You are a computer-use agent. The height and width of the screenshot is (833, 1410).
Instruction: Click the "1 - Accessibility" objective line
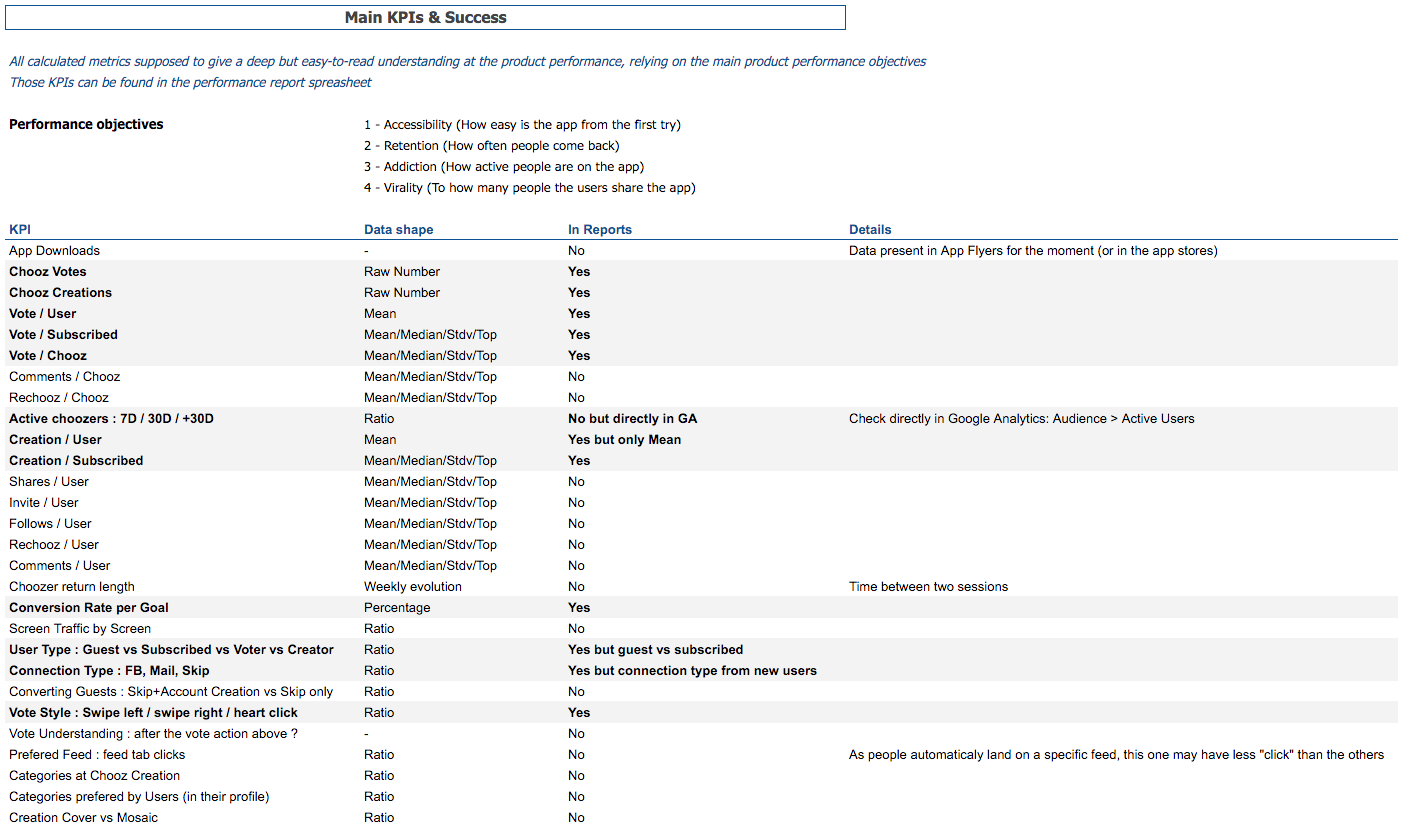coord(522,125)
